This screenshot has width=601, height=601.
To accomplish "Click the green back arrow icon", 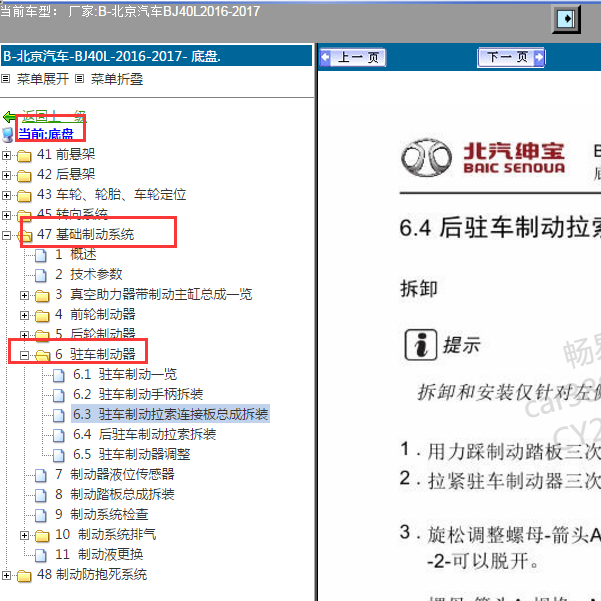I will [x=9, y=117].
